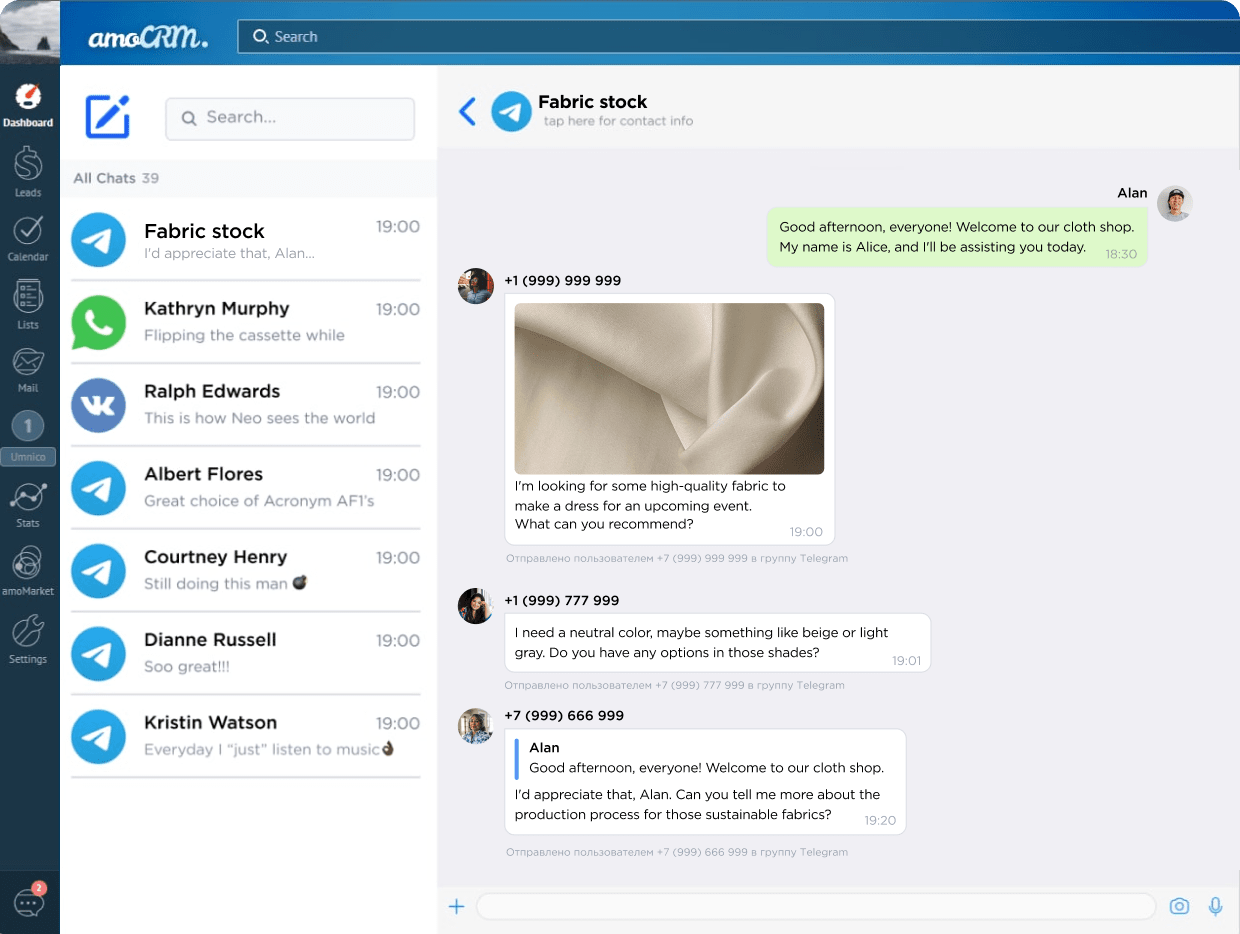This screenshot has width=1240, height=934.
Task: Click the compose new chat pencil icon
Action: pyautogui.click(x=108, y=118)
